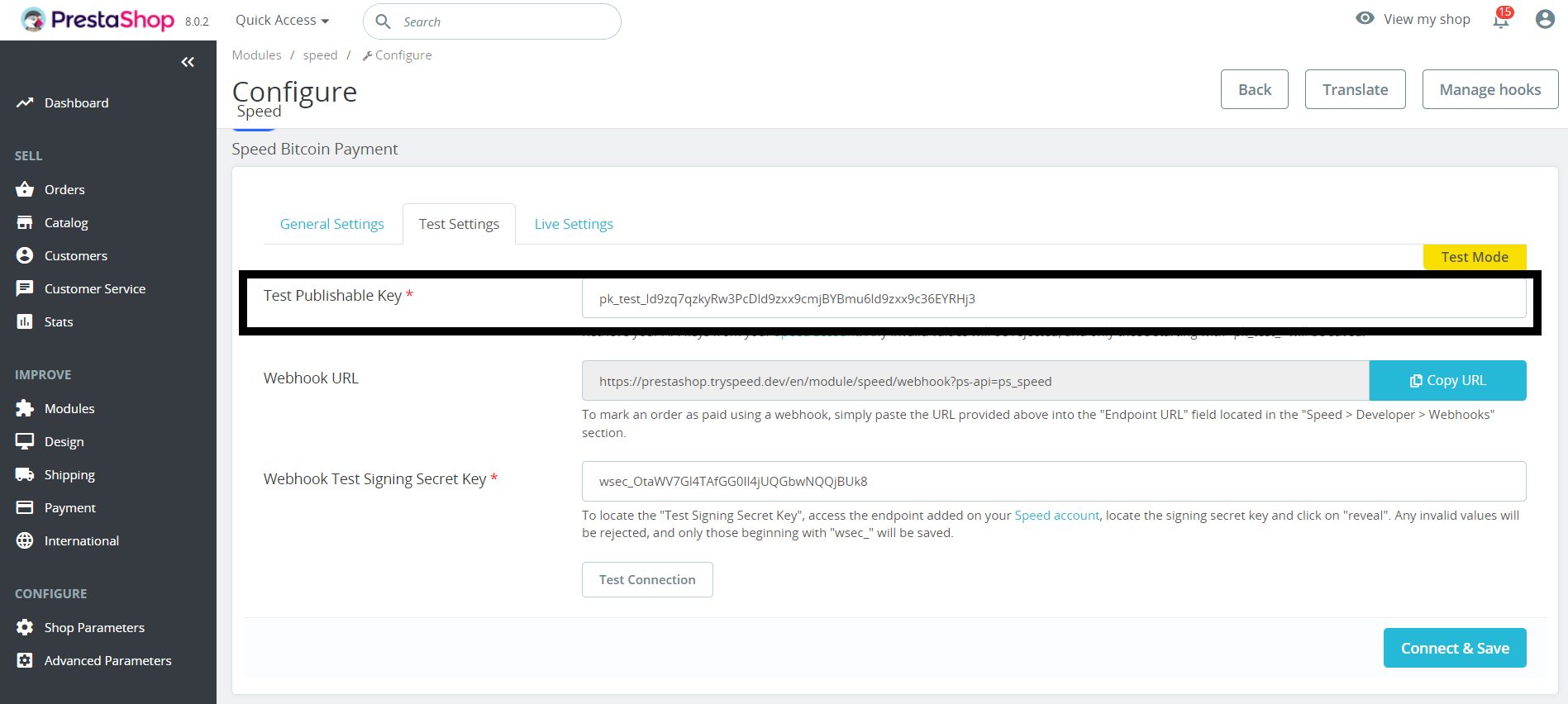The width and height of the screenshot is (1568, 704).
Task: Open the International menu item
Action: pos(82,540)
